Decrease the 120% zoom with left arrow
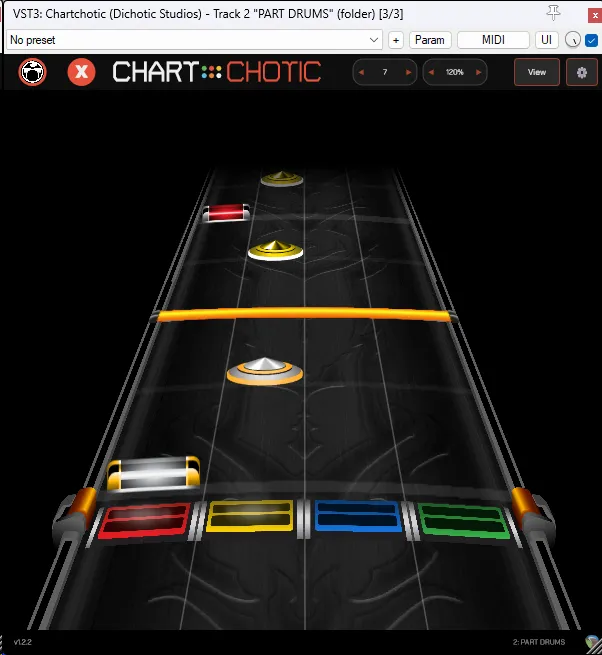 click(x=432, y=72)
